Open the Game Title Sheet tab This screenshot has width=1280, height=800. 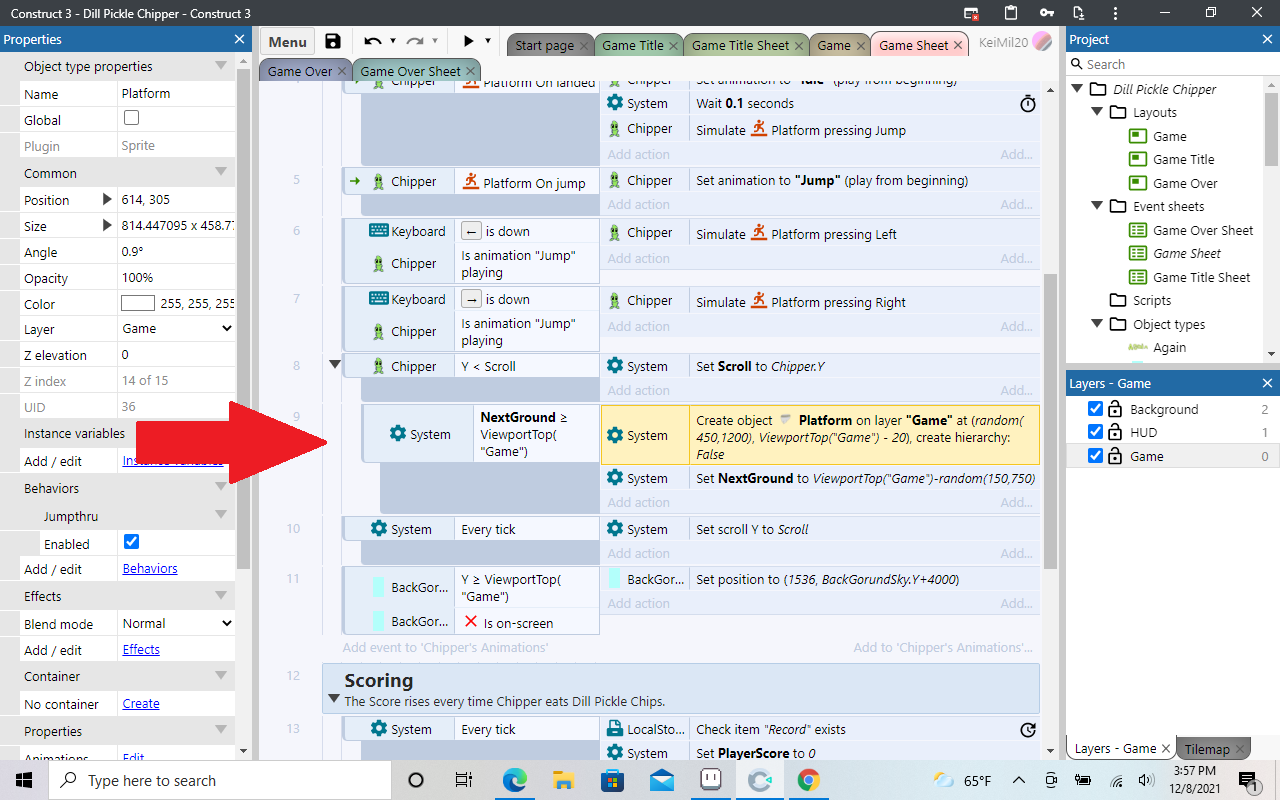[x=740, y=45]
